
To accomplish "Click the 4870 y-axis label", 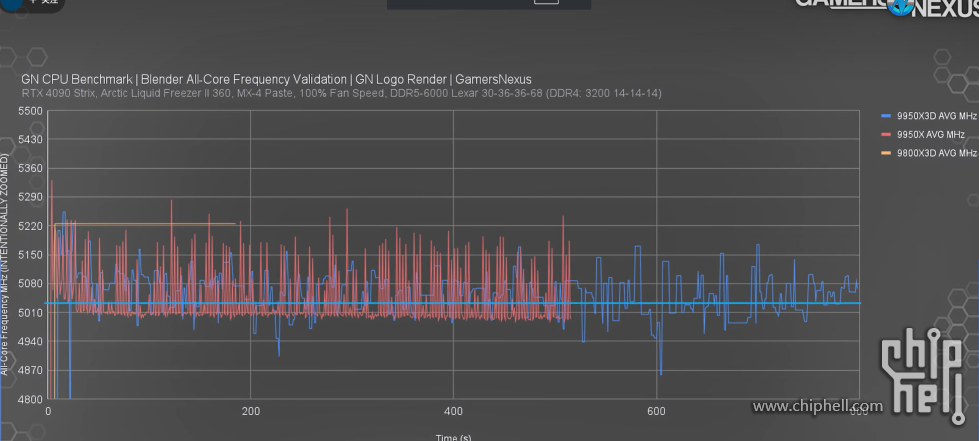I will 31,370.
